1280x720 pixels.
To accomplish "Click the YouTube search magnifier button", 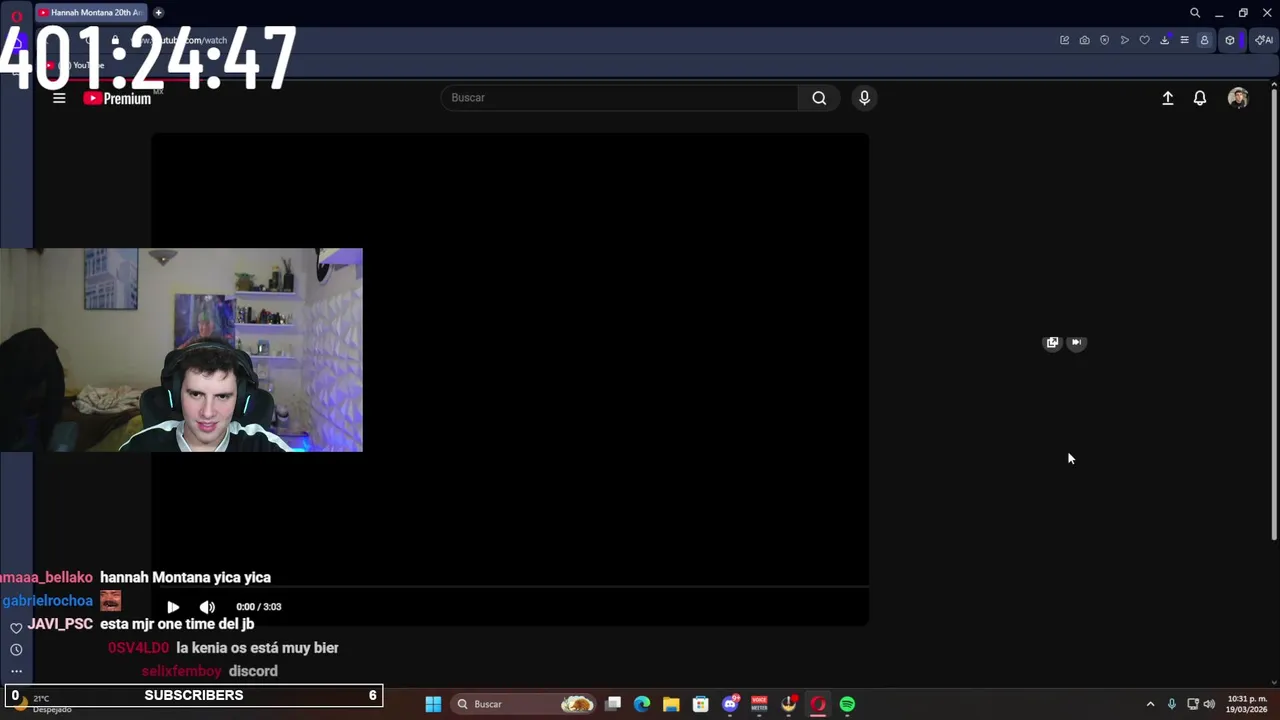I will [819, 98].
